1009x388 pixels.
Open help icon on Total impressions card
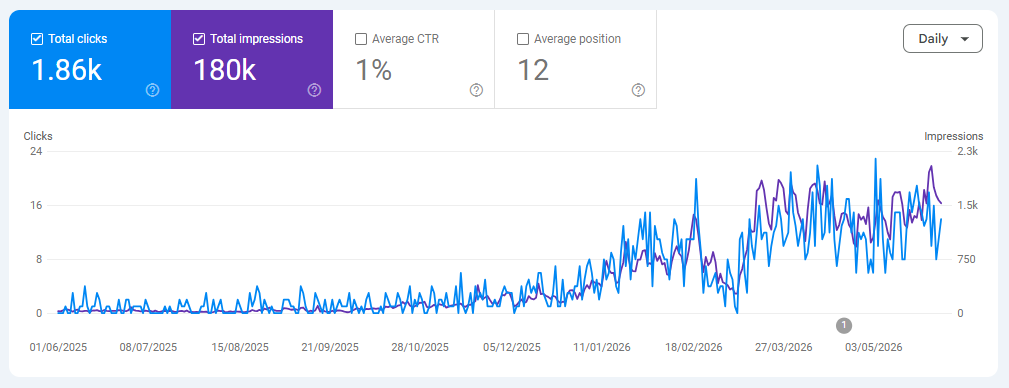pyautogui.click(x=314, y=90)
